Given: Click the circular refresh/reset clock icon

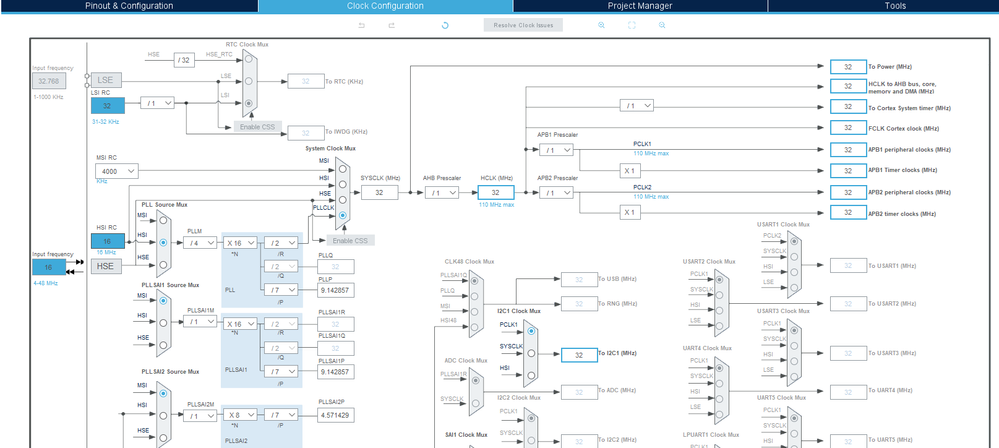Looking at the screenshot, I should tap(445, 25).
